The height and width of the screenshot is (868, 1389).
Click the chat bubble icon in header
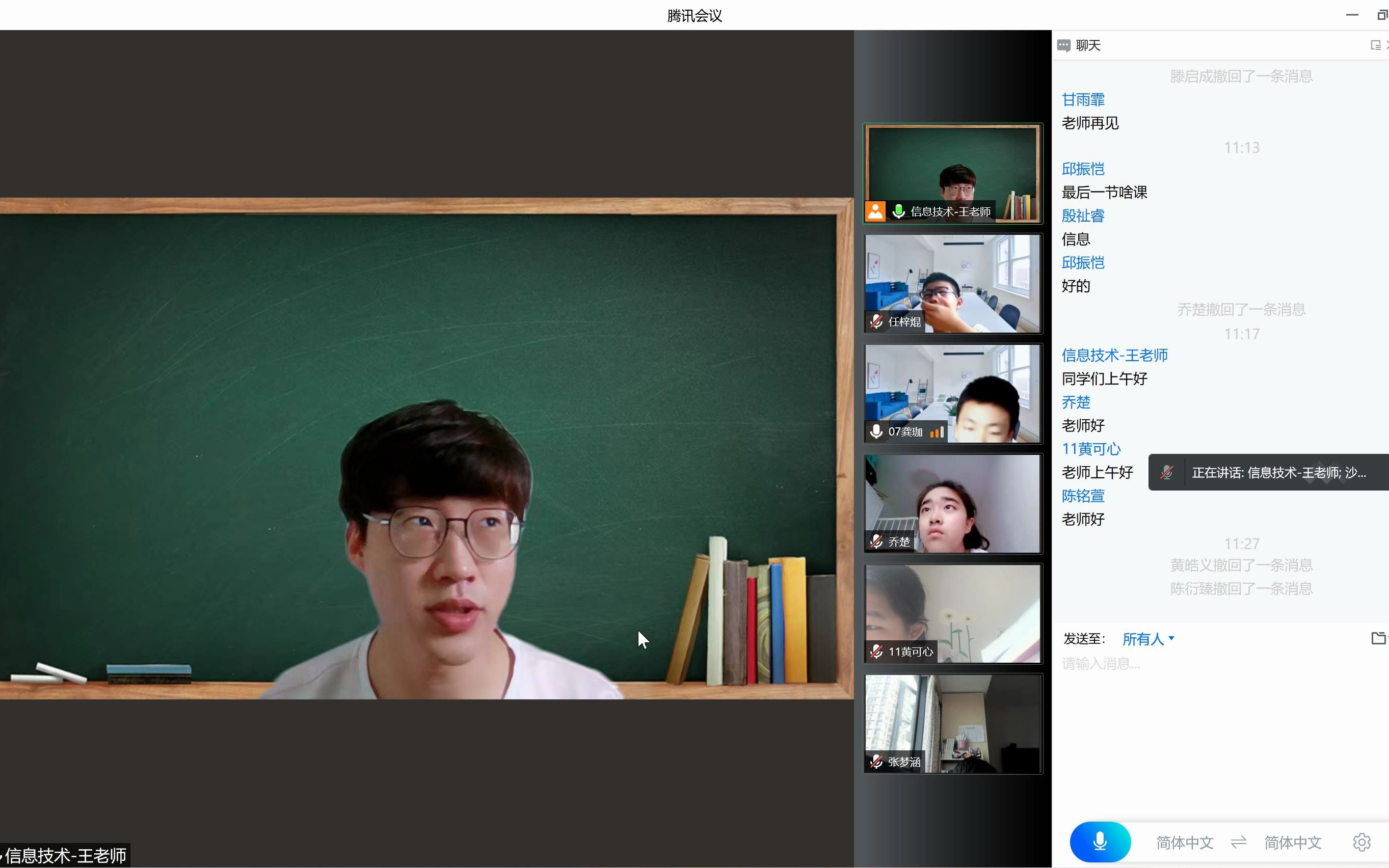coord(1063,45)
